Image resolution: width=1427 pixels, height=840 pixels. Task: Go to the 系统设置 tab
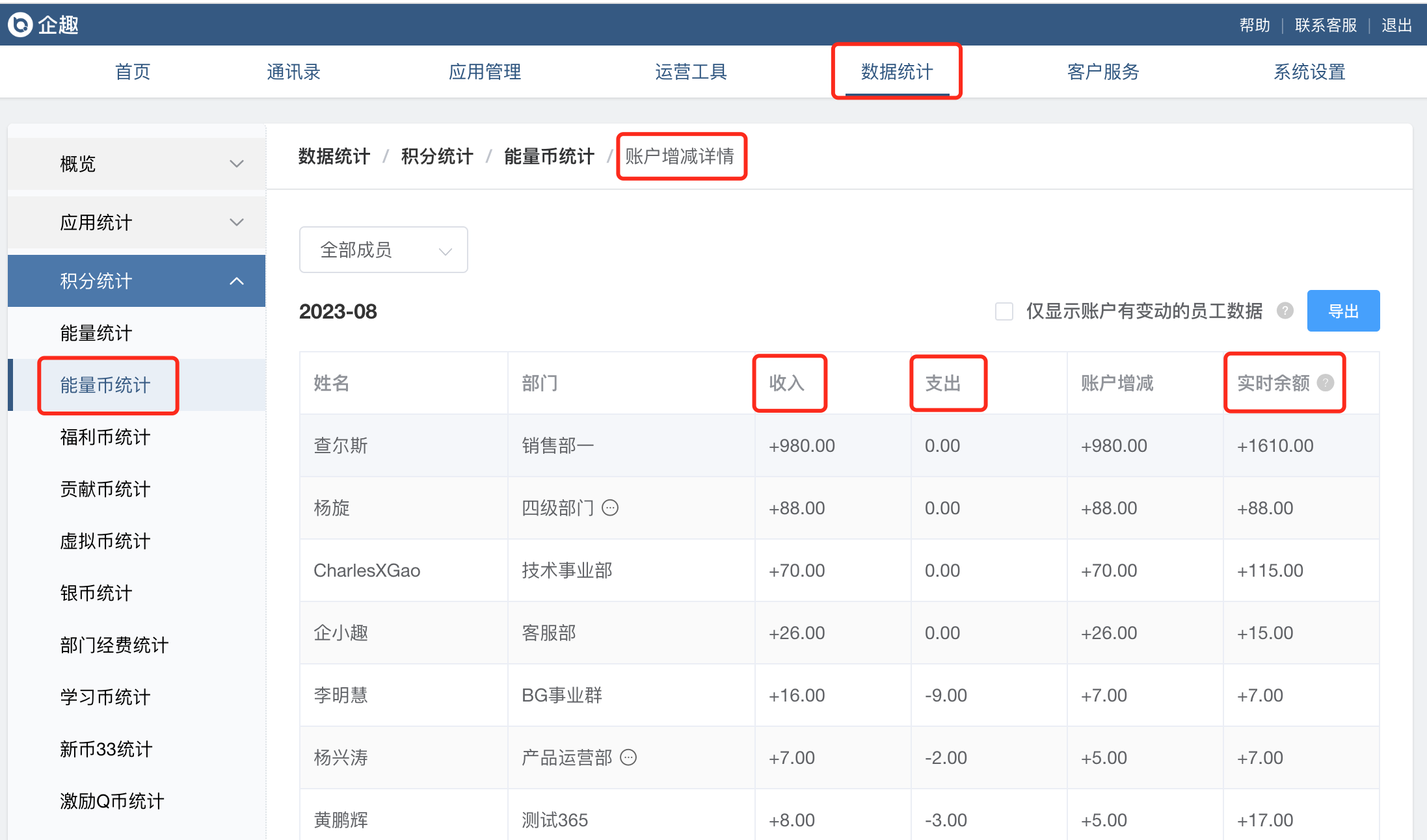[x=1309, y=72]
